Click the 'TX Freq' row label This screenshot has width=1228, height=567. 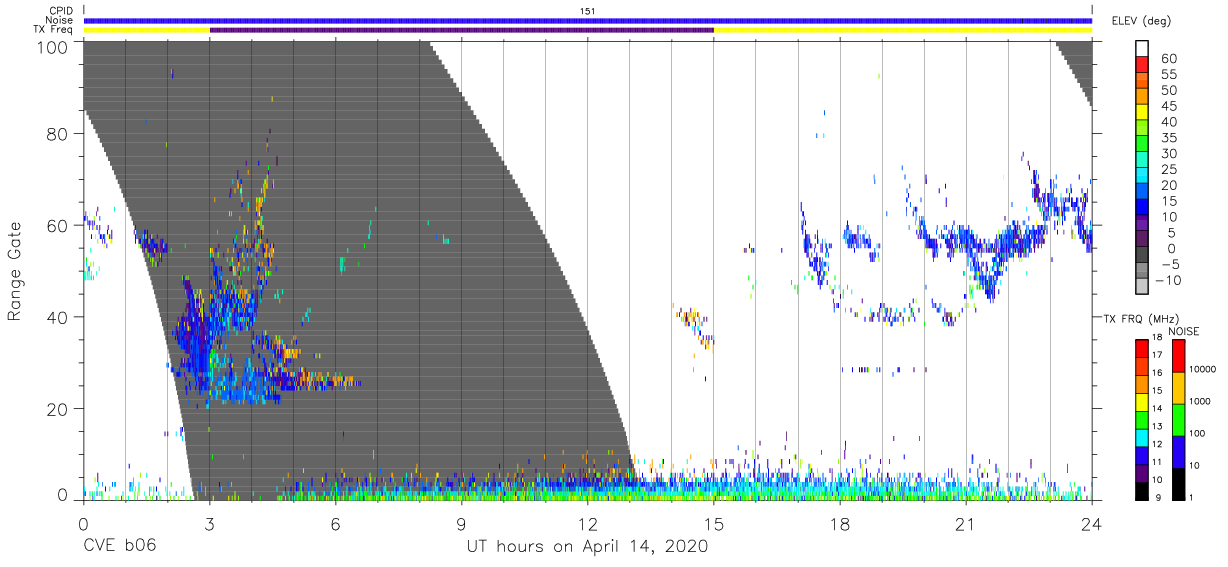pos(53,30)
